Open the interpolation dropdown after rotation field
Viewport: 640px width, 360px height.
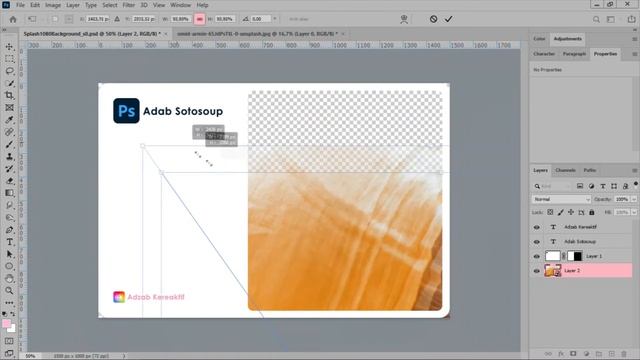pyautogui.click(x=275, y=19)
